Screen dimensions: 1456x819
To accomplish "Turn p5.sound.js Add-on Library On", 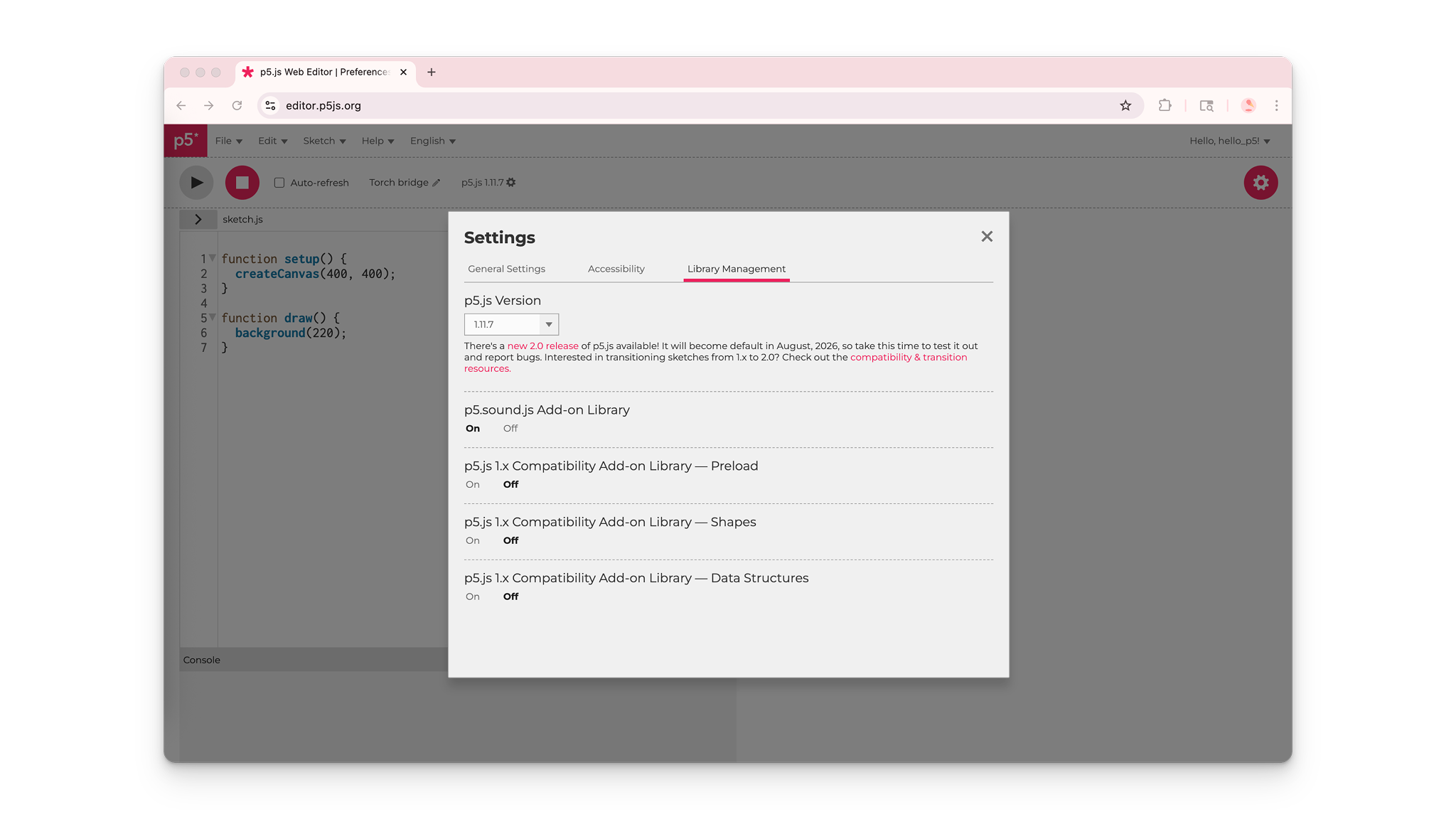I will (473, 428).
